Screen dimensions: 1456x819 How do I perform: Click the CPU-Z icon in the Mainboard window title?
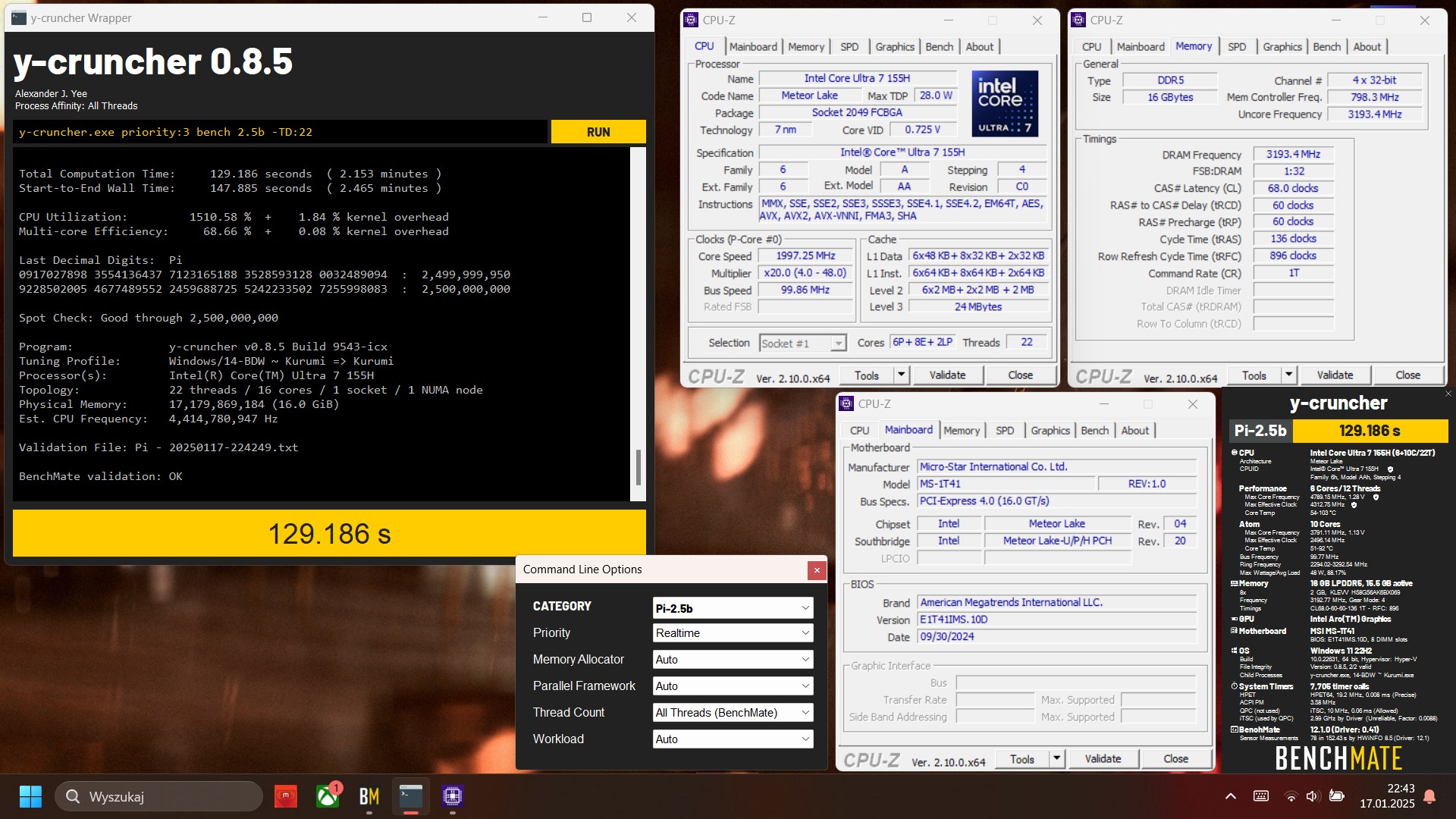tap(847, 404)
